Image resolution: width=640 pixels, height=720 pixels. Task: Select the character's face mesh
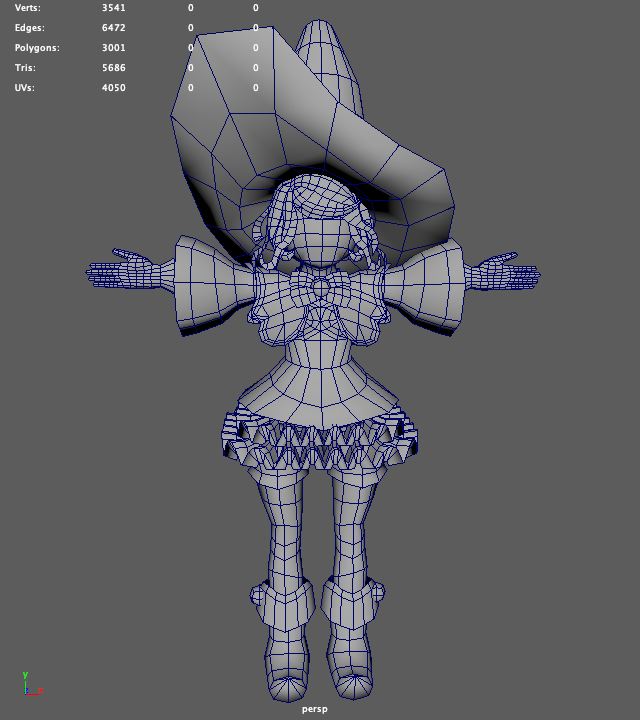click(x=320, y=243)
